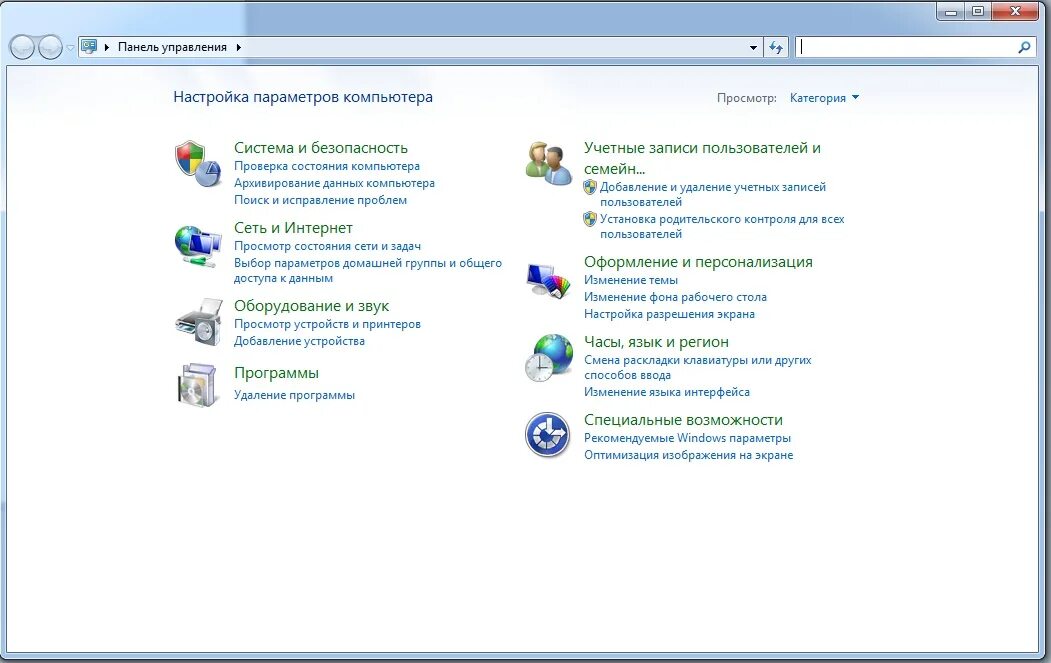Open Оформление и персонализация heading
Screen dimensions: 1051x663
698,262
